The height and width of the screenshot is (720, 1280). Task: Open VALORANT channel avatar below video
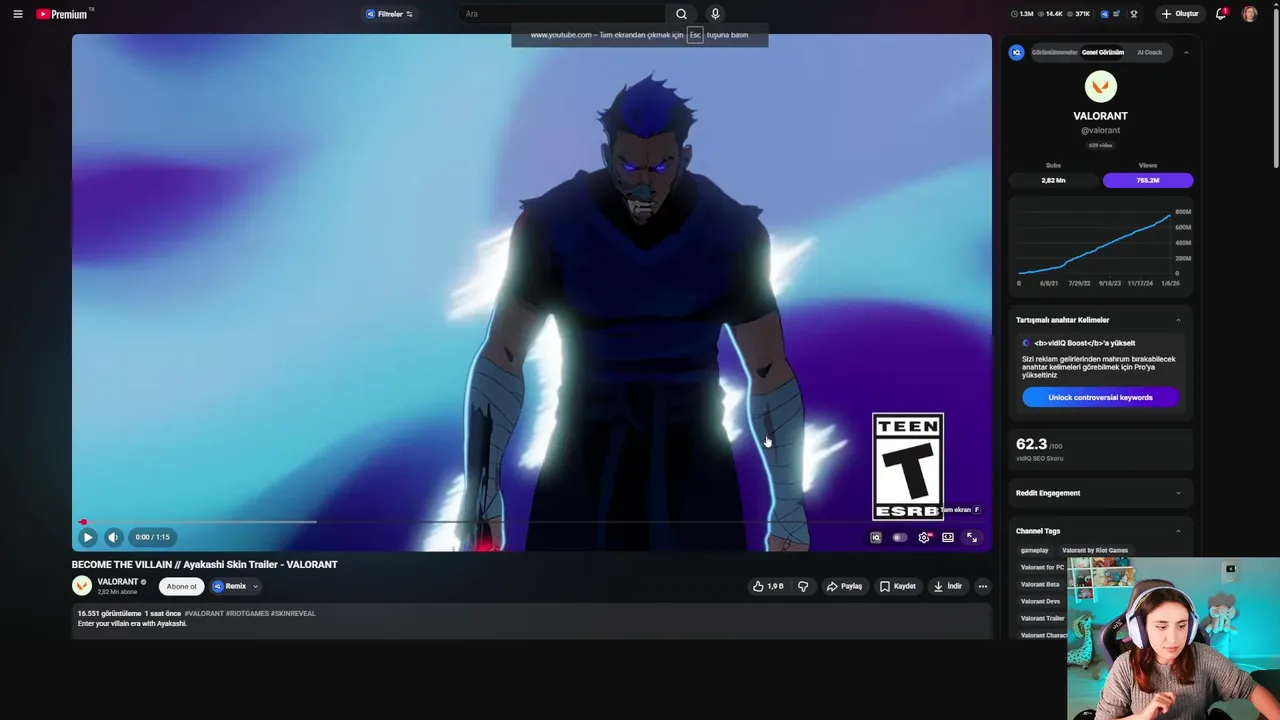82,586
